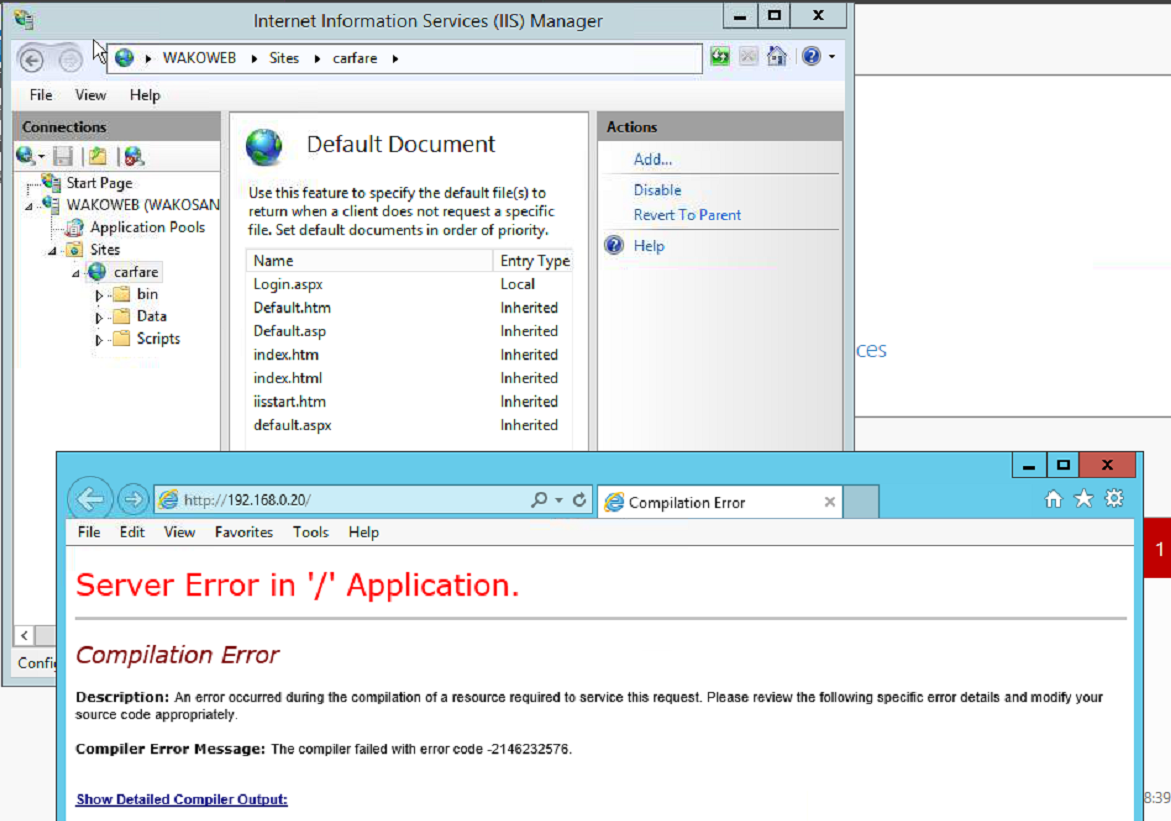
Task: Refresh the Internet Explorer page
Action: tap(579, 500)
